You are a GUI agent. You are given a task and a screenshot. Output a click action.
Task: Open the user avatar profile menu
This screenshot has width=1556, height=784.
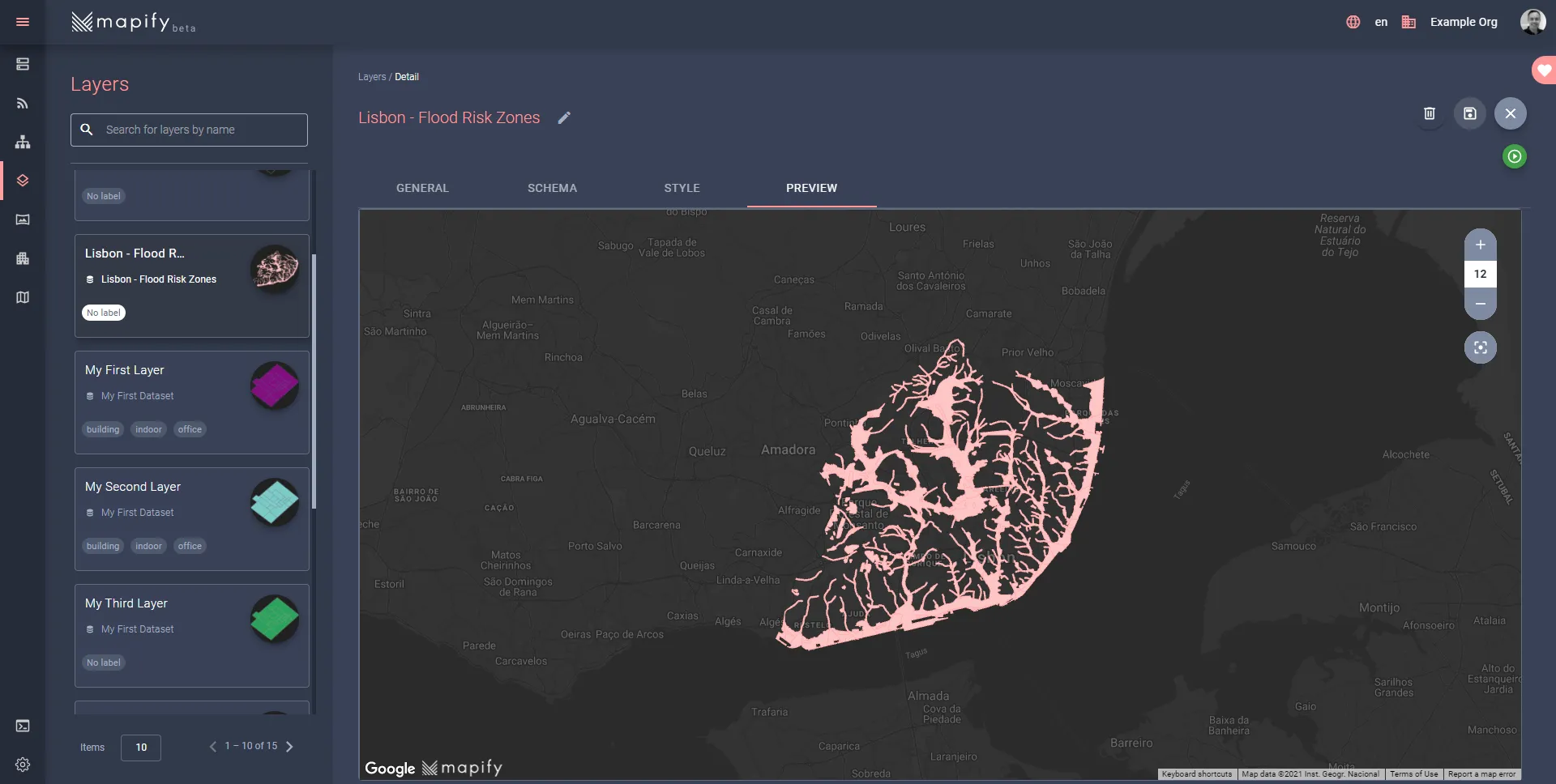[1532, 22]
